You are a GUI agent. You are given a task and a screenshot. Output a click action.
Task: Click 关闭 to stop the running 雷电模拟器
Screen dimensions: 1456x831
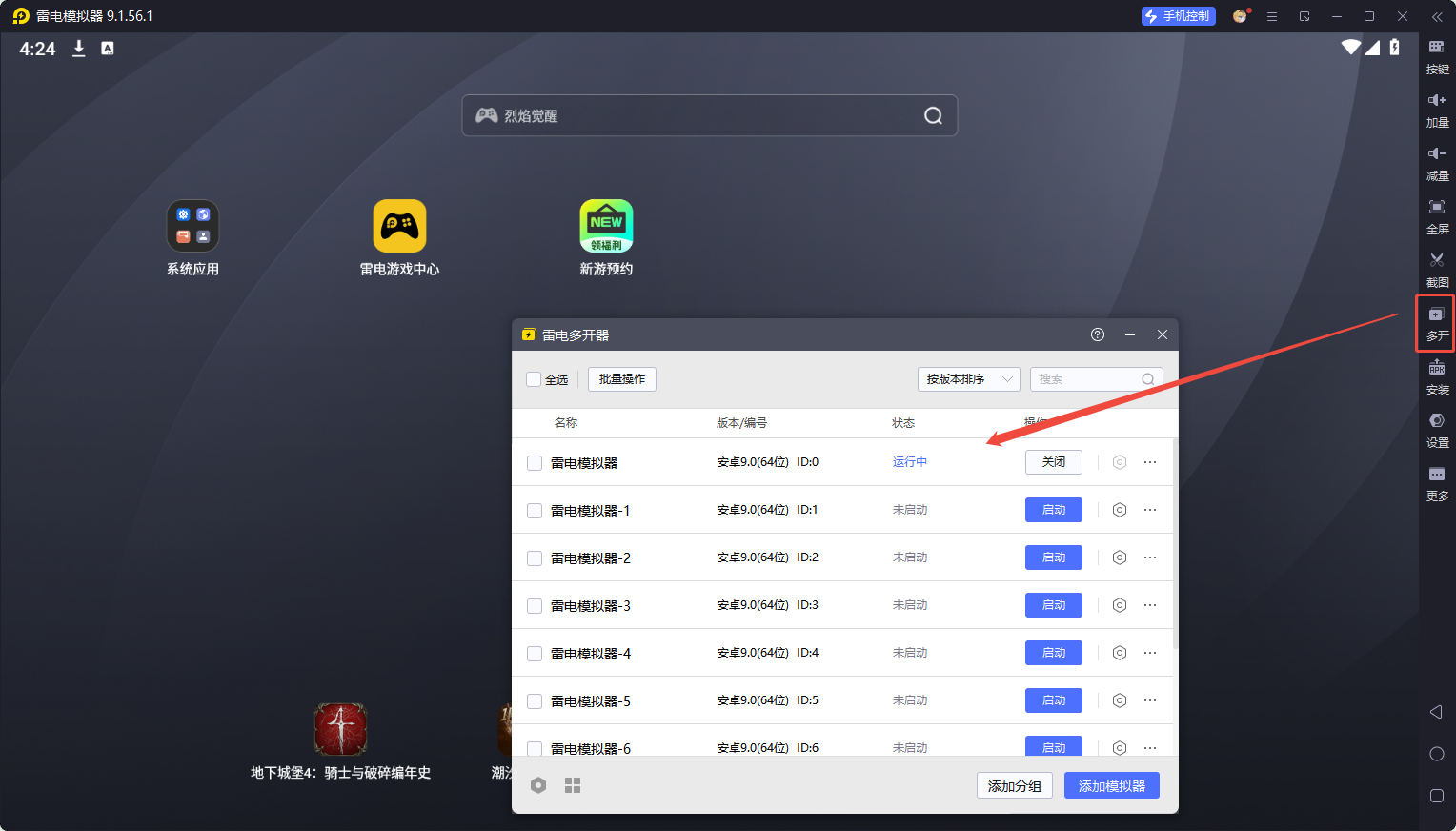click(1054, 462)
